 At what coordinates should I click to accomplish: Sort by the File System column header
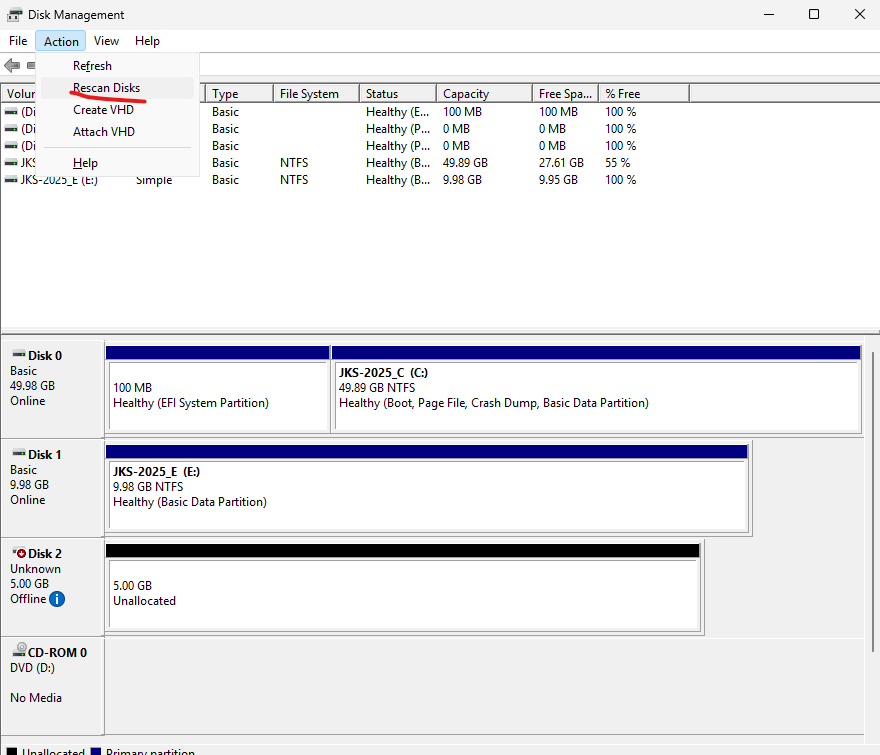(x=316, y=94)
